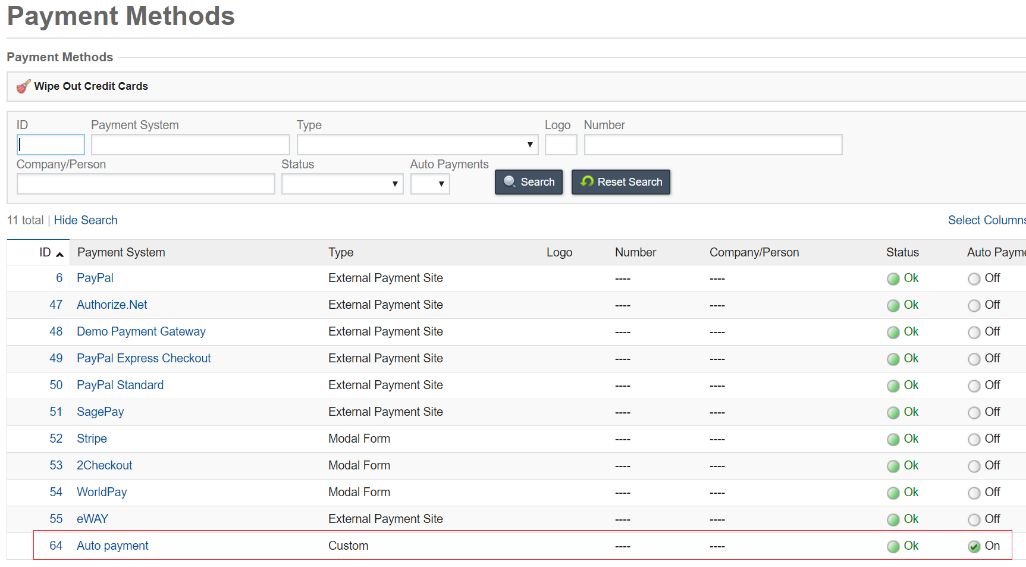Open the Demo Payment Gateway link
The height and width of the screenshot is (567, 1026).
click(141, 332)
